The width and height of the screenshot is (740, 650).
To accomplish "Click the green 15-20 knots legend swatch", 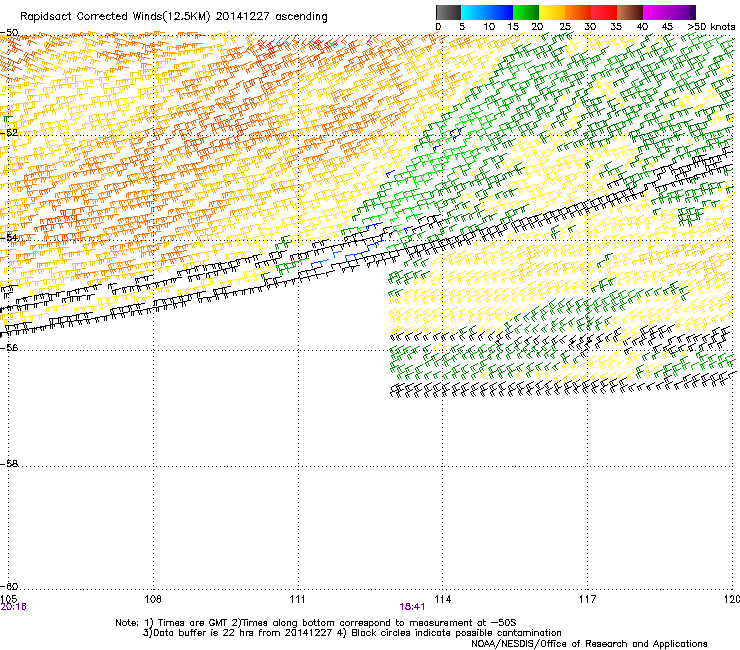I will click(x=526, y=12).
